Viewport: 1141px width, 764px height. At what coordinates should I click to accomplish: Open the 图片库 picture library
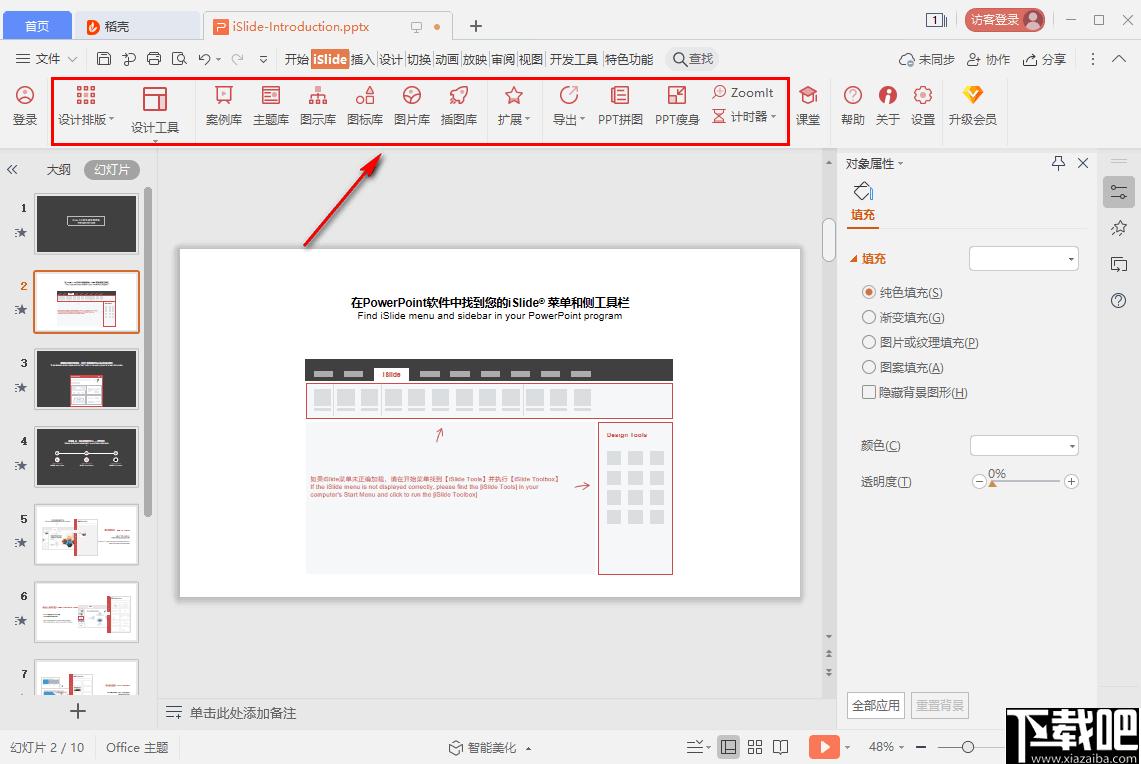coord(412,105)
